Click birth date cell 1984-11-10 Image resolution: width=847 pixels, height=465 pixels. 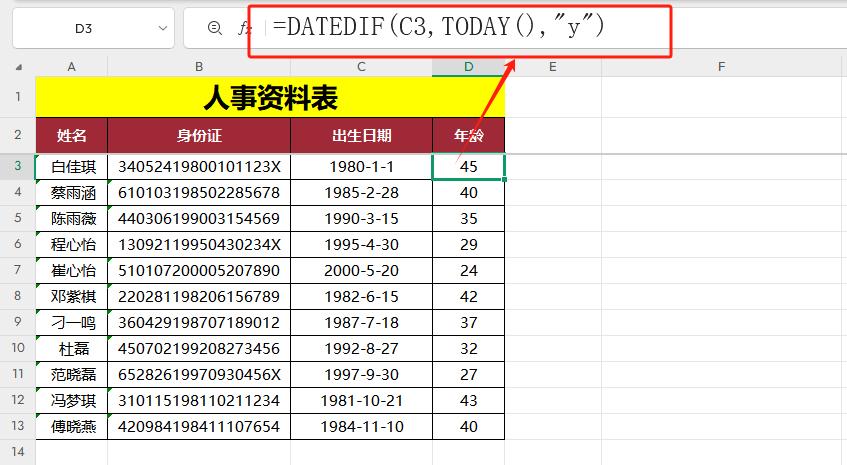(361, 427)
